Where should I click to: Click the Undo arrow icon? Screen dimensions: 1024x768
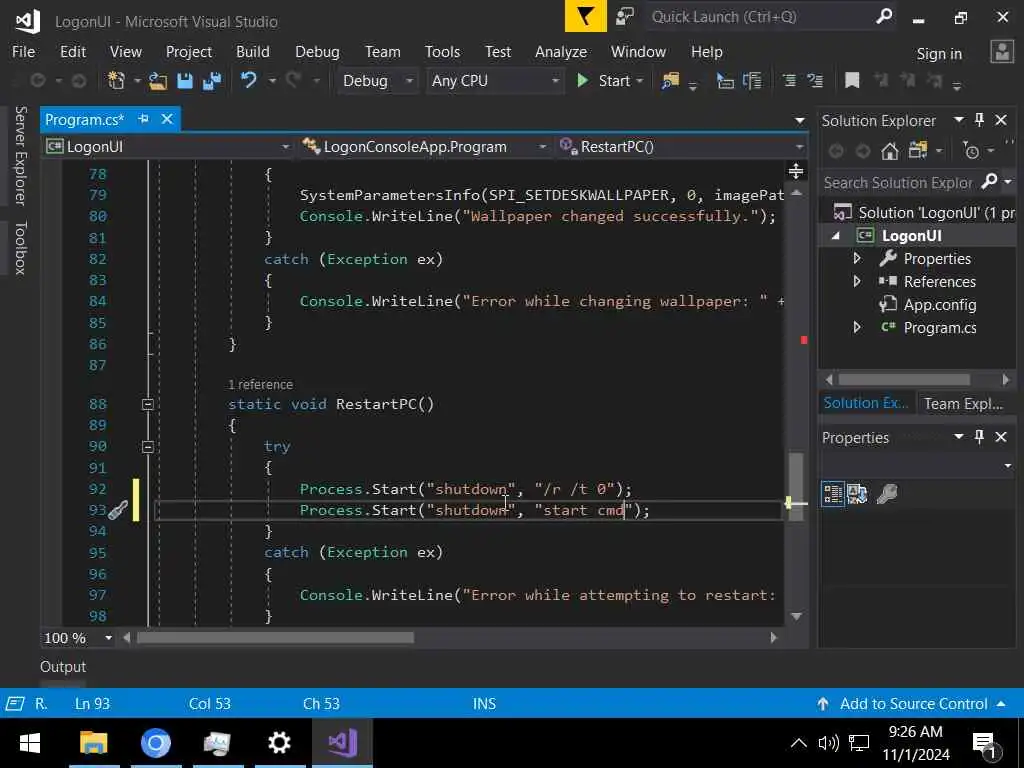[248, 80]
